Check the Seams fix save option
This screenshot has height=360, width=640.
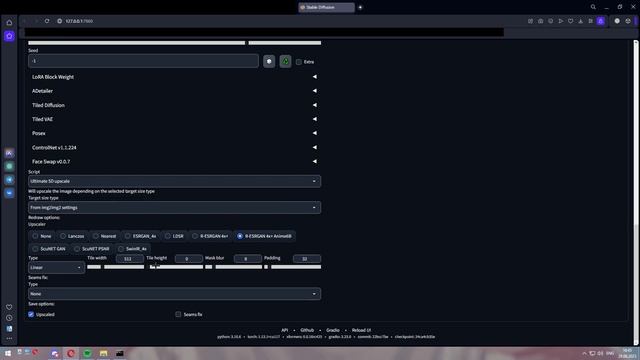click(x=178, y=314)
